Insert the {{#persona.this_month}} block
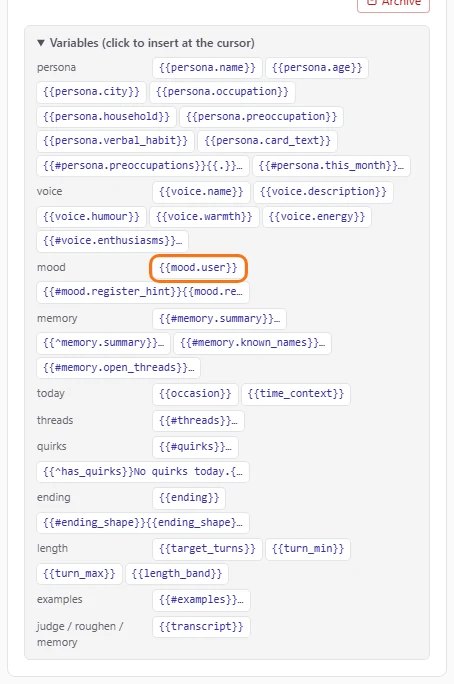This screenshot has width=454, height=684. point(331,166)
